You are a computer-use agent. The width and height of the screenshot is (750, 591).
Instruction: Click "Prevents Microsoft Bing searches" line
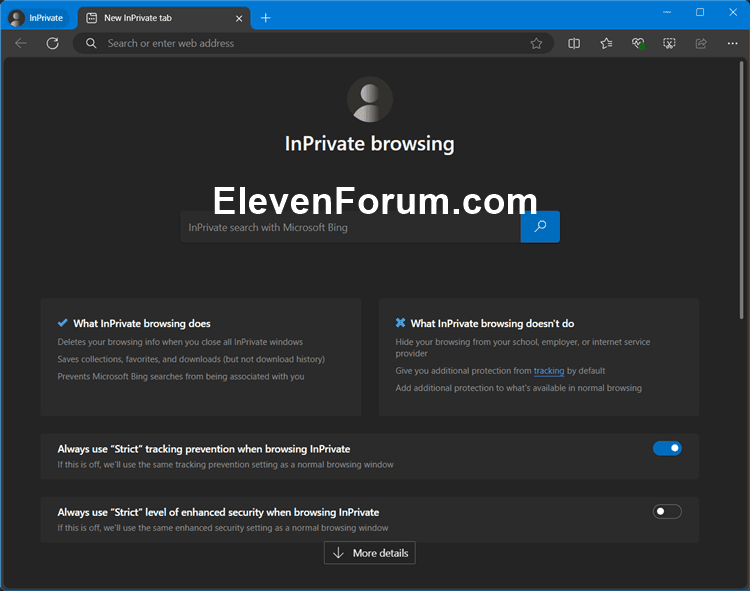(x=181, y=376)
